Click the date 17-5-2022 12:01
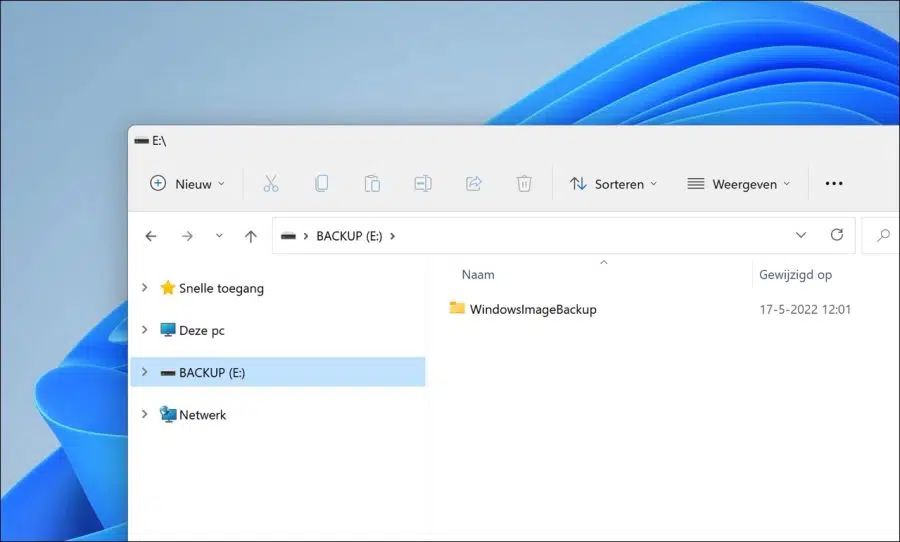900x542 pixels. (805, 309)
